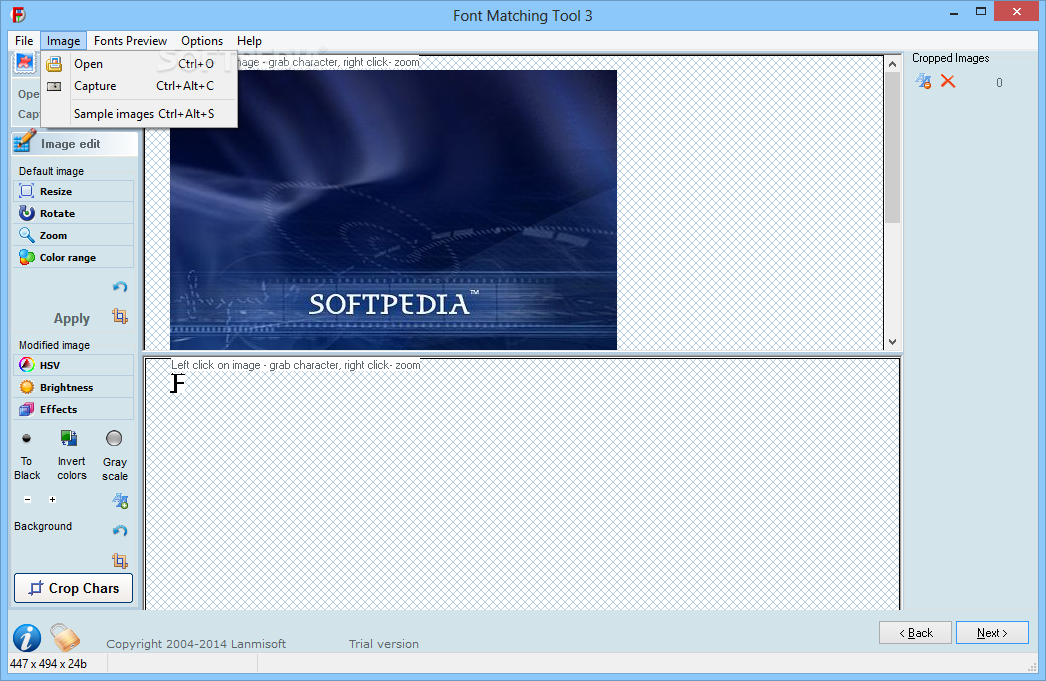Click the Zoom tool button
Screen dimensions: 1046x681
(x=73, y=235)
